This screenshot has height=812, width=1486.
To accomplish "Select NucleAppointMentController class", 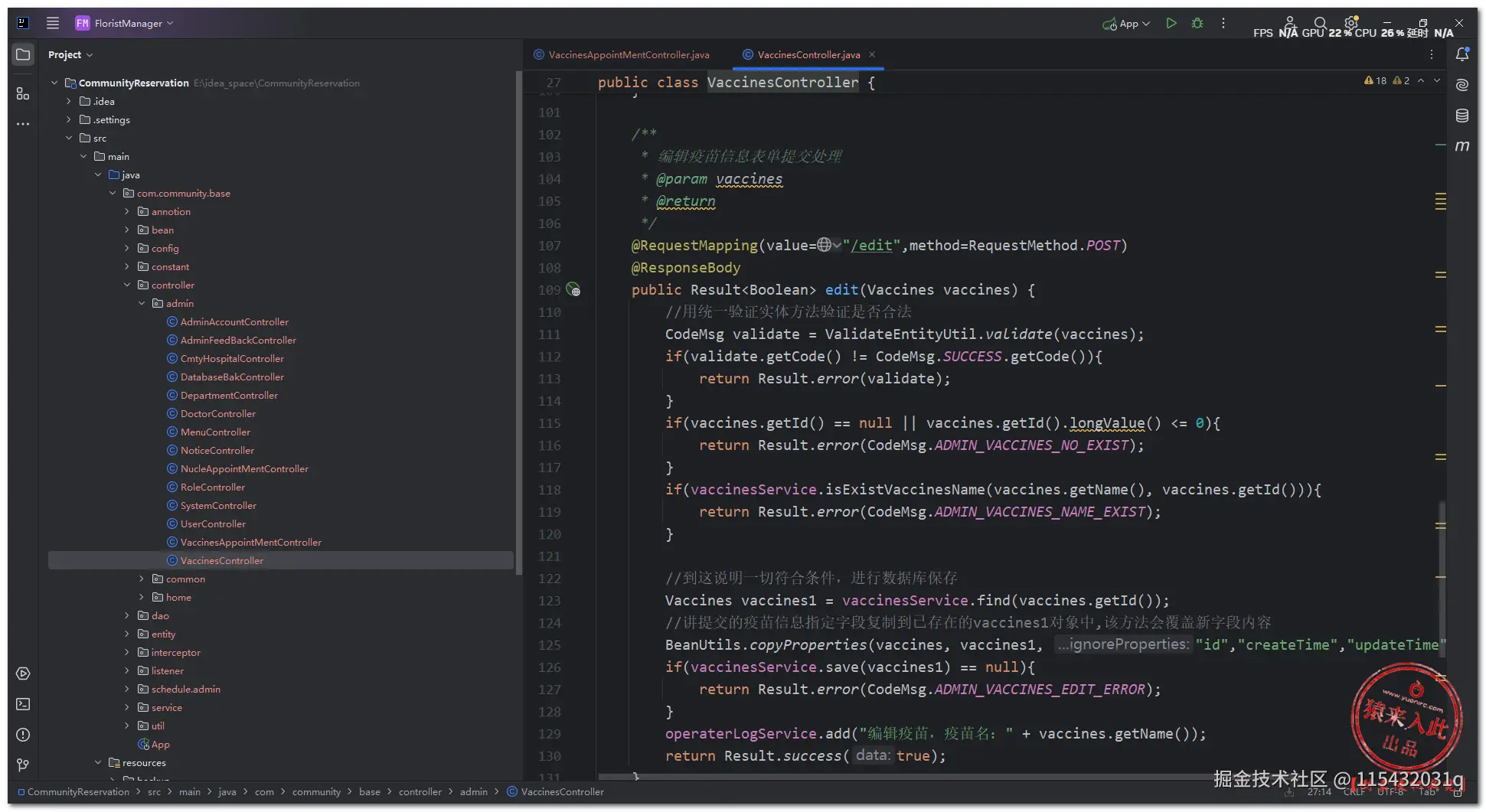I will point(244,468).
